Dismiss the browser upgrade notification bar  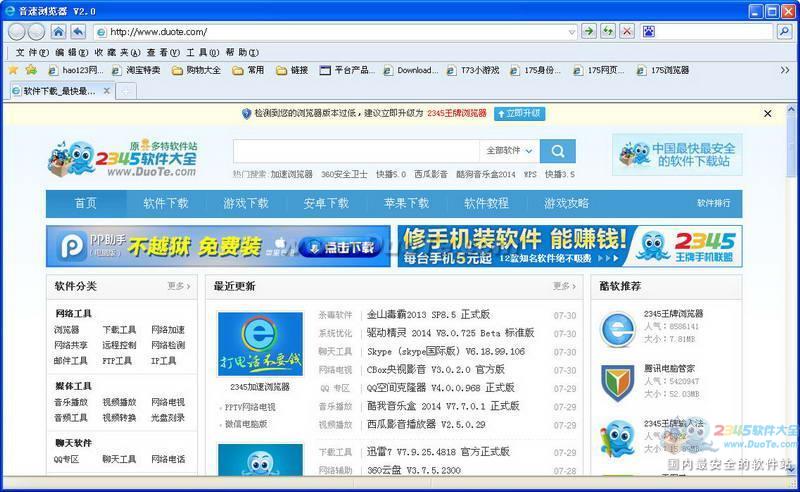(x=768, y=113)
